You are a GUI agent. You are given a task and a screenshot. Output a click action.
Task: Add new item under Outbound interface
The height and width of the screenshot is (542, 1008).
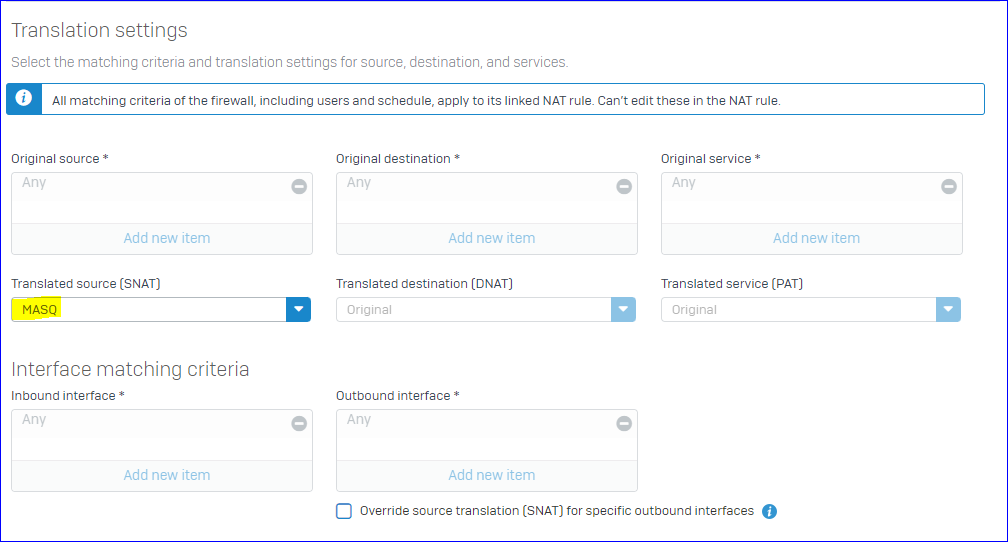click(x=491, y=475)
